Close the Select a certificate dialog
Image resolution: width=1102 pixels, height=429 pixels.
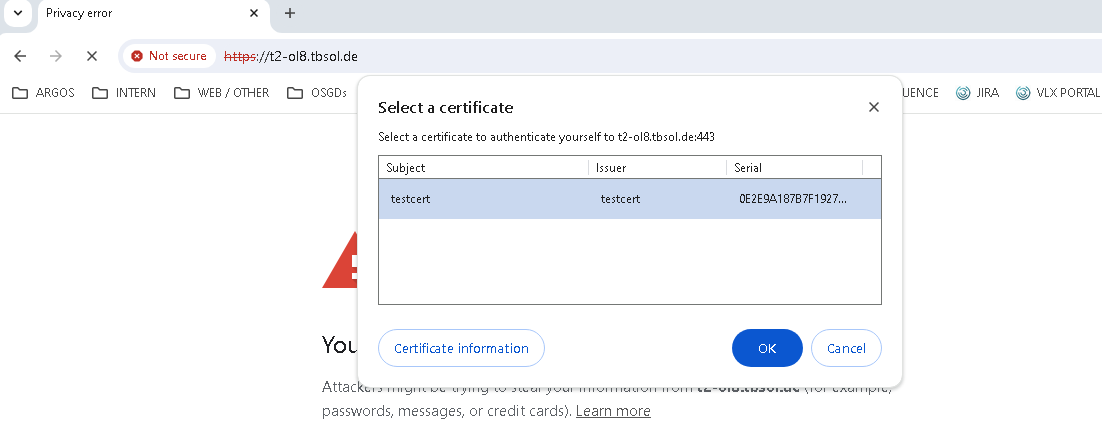tap(873, 107)
